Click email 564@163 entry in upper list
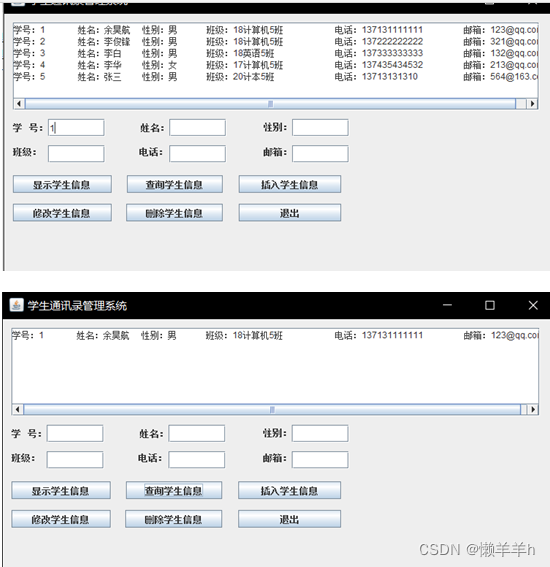 click(514, 77)
